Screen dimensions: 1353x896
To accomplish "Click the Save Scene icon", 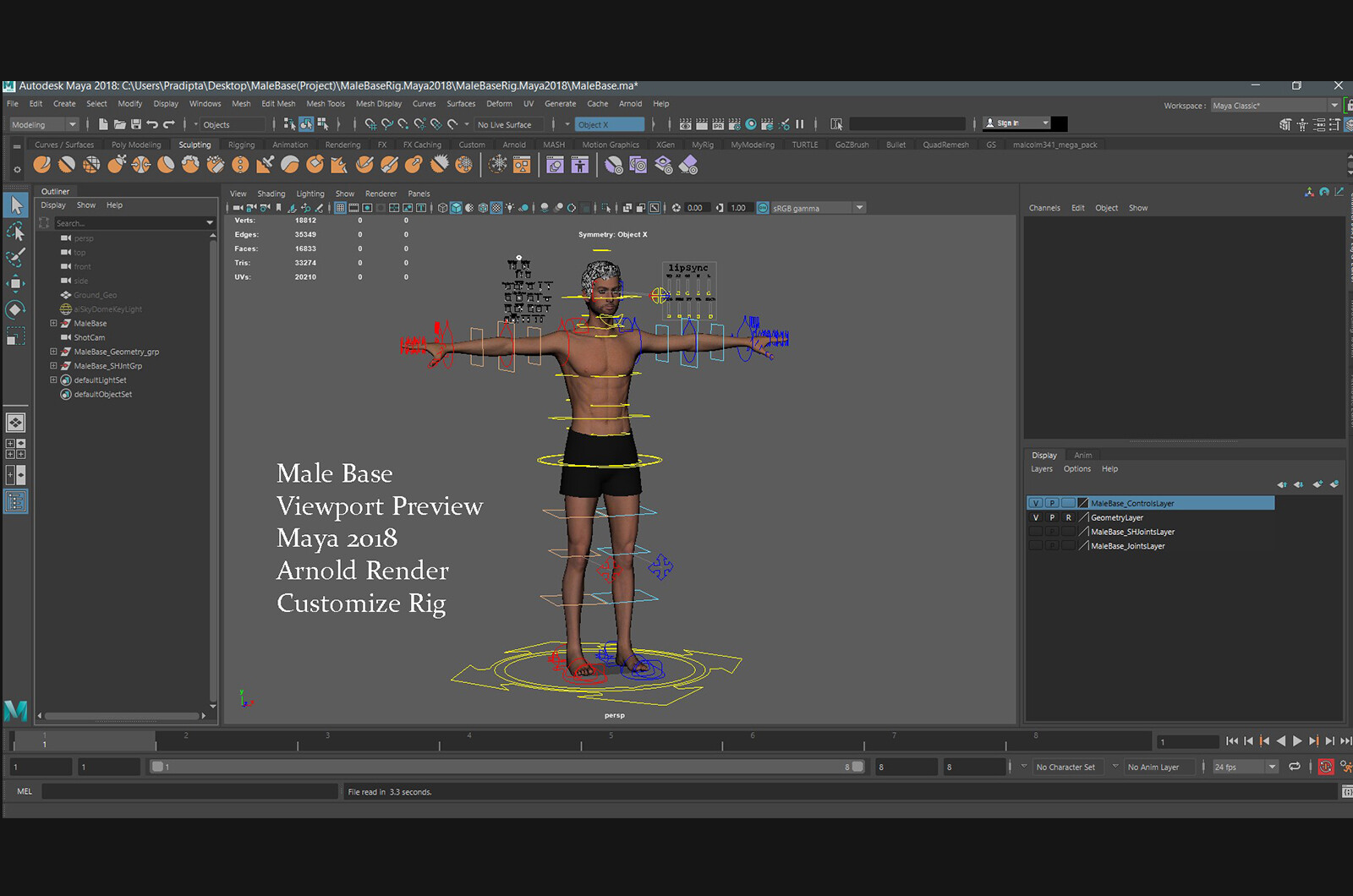I will tap(135, 124).
